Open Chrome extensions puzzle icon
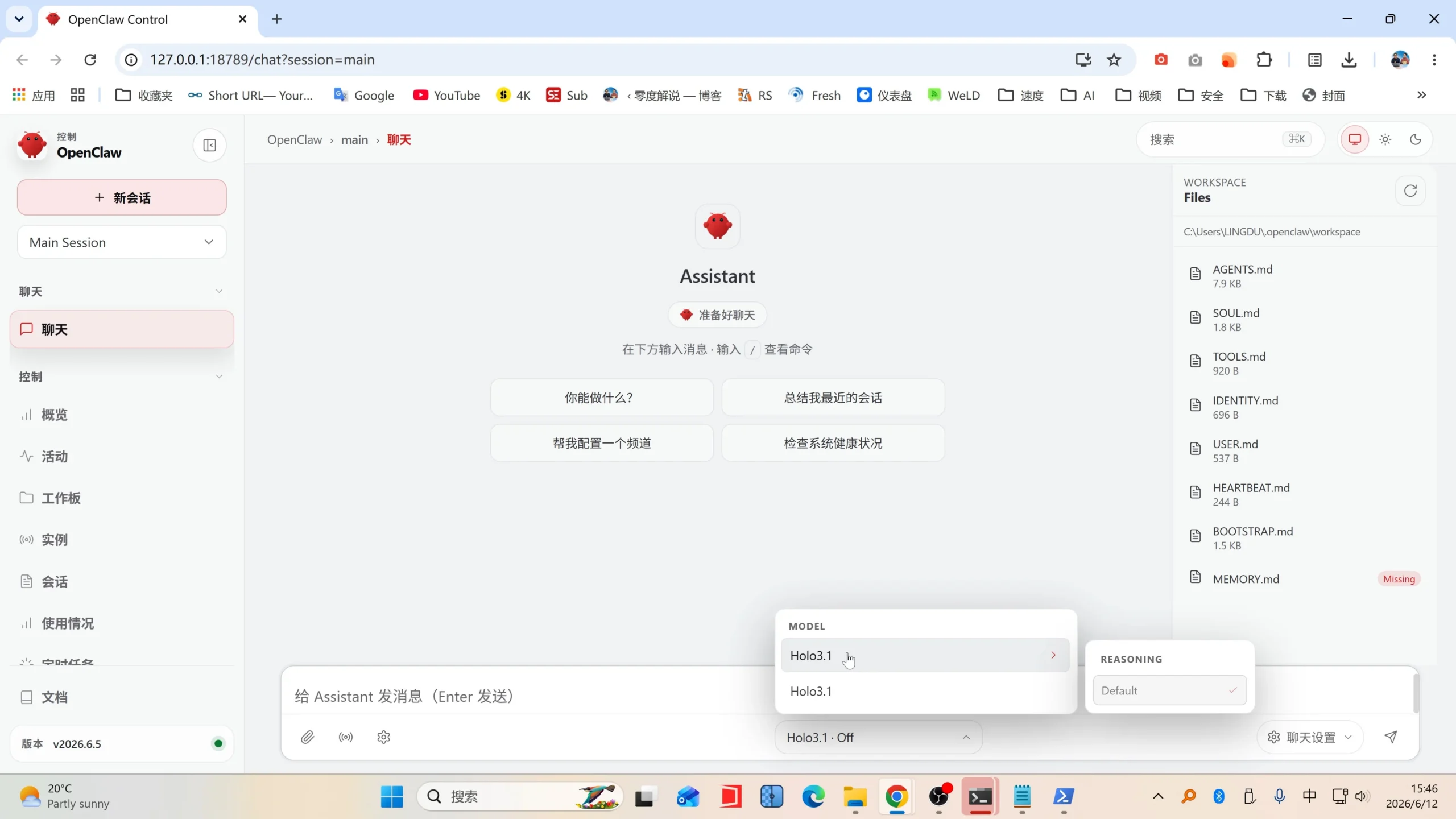Viewport: 1456px width, 819px height. pos(1264,60)
